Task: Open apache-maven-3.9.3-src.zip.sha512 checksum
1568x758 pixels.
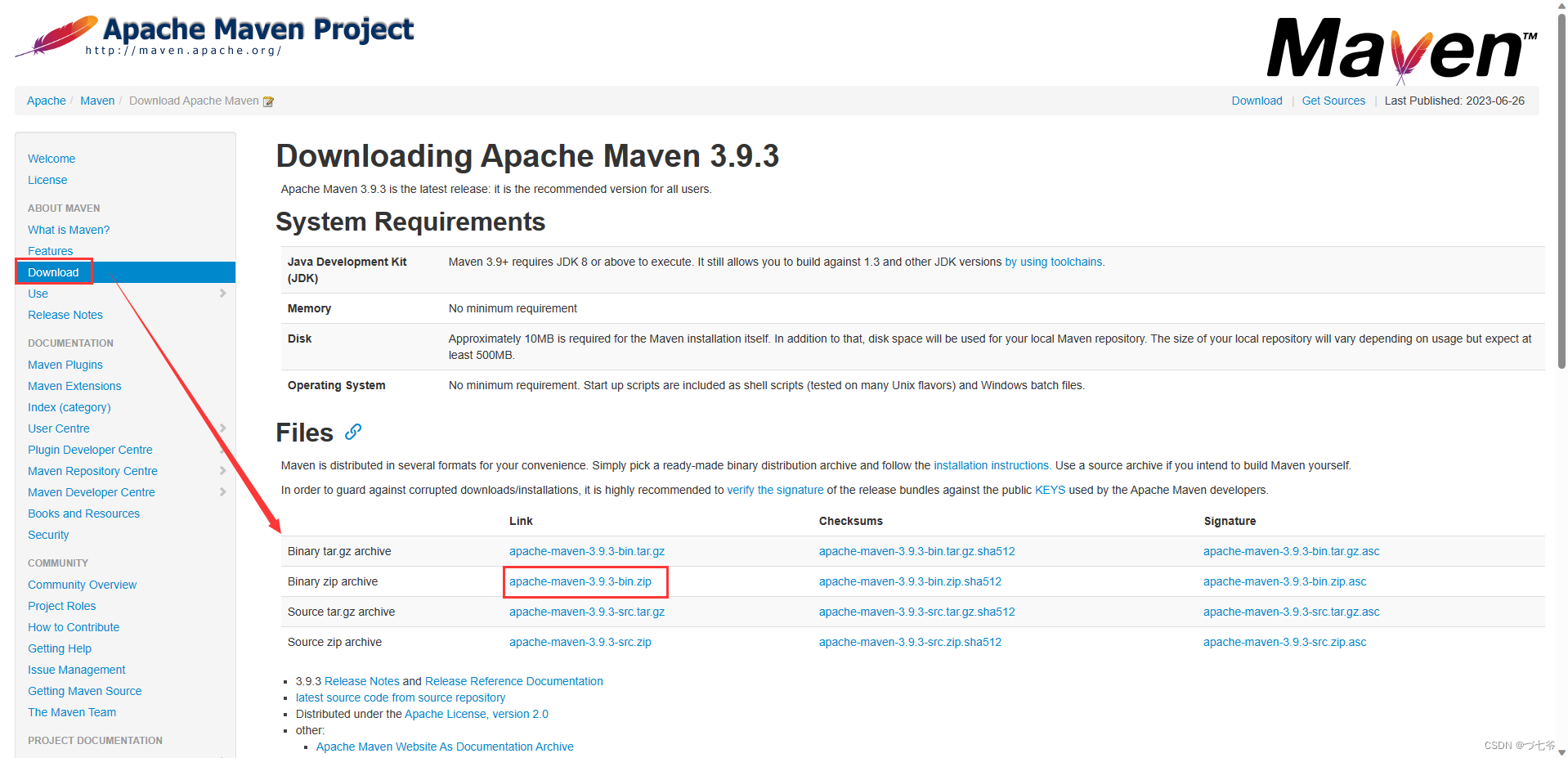Action: pyautogui.click(x=911, y=642)
